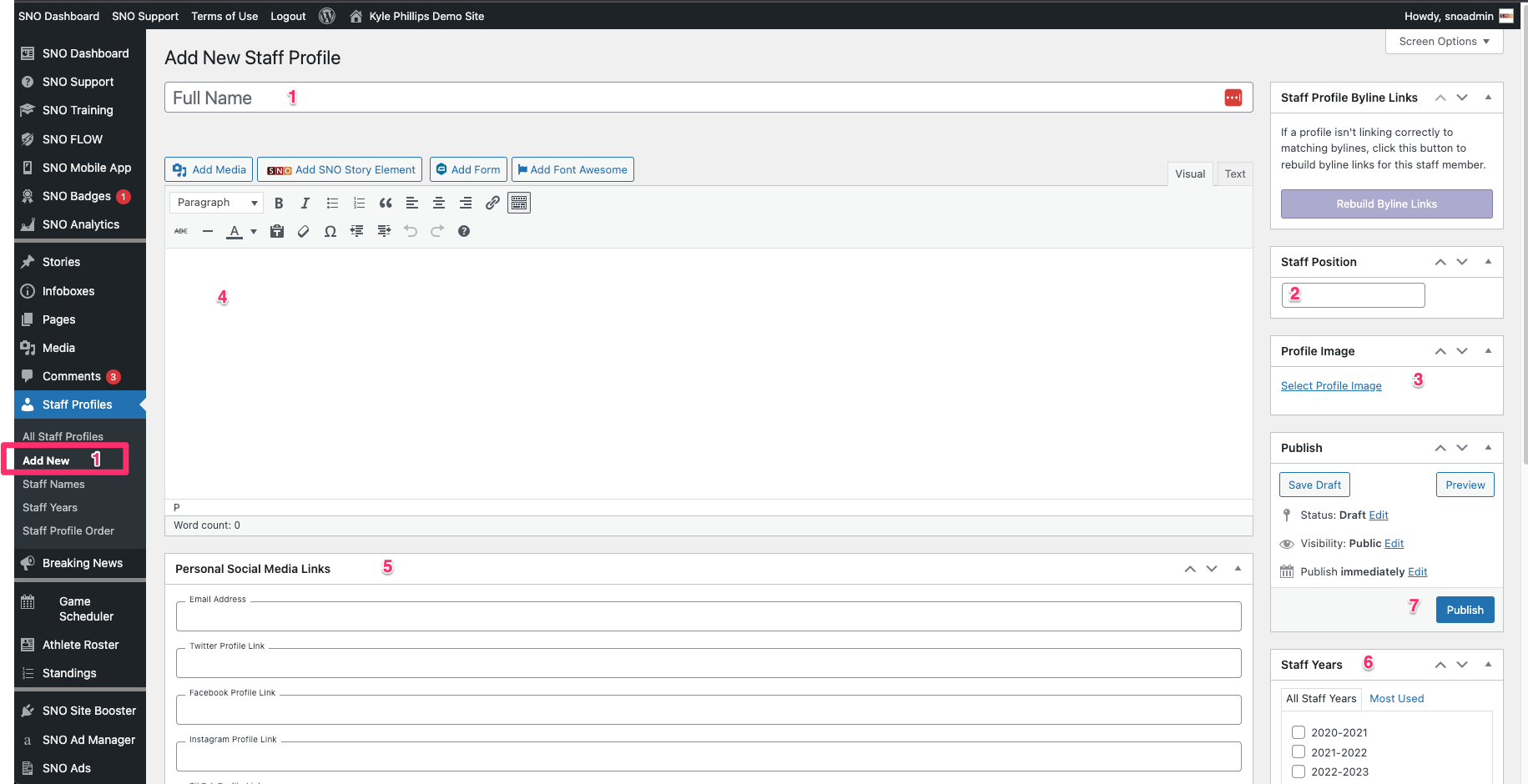
Task: Edit the post Status
Action: click(x=1379, y=515)
